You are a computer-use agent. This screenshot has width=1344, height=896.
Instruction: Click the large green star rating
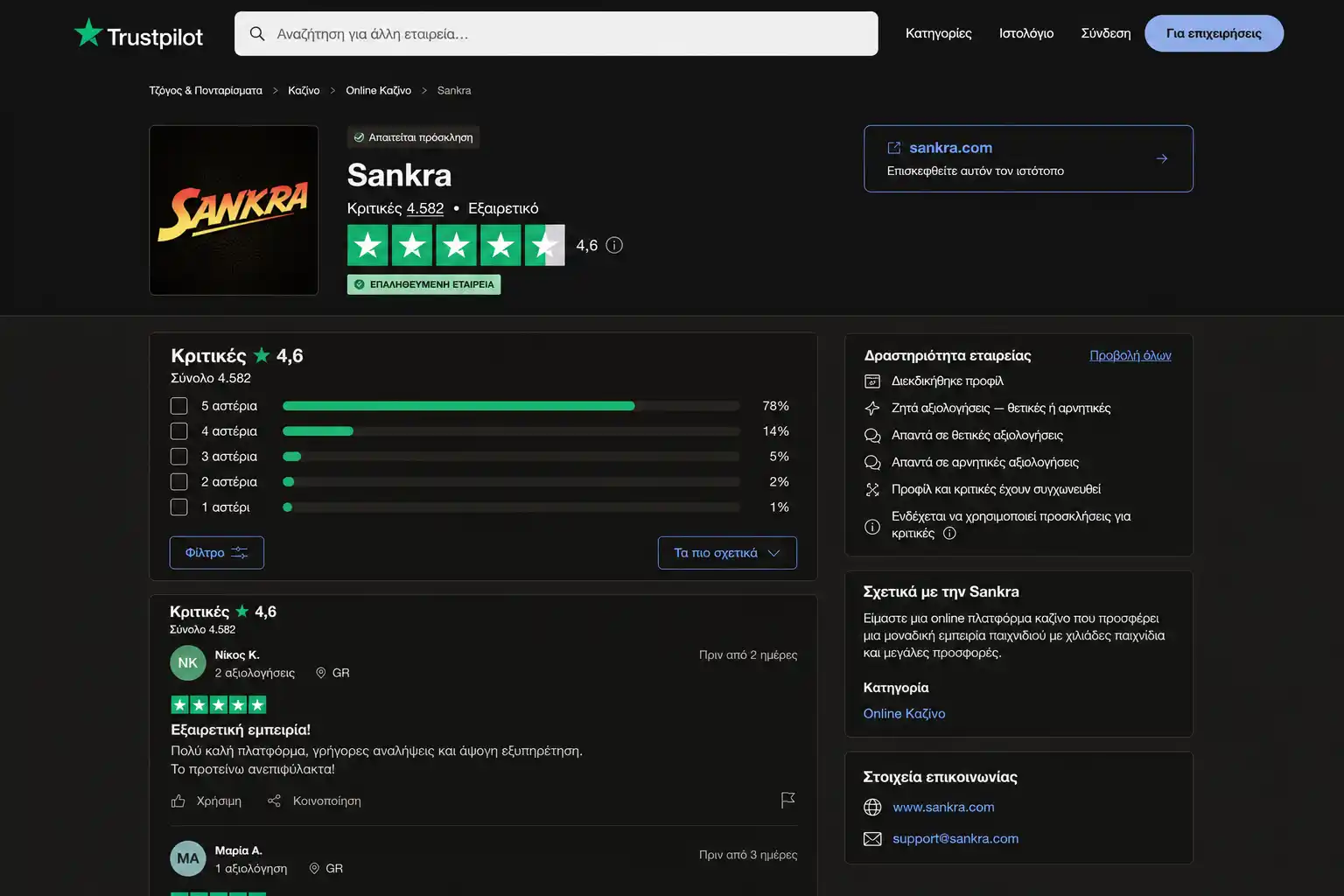[456, 245]
